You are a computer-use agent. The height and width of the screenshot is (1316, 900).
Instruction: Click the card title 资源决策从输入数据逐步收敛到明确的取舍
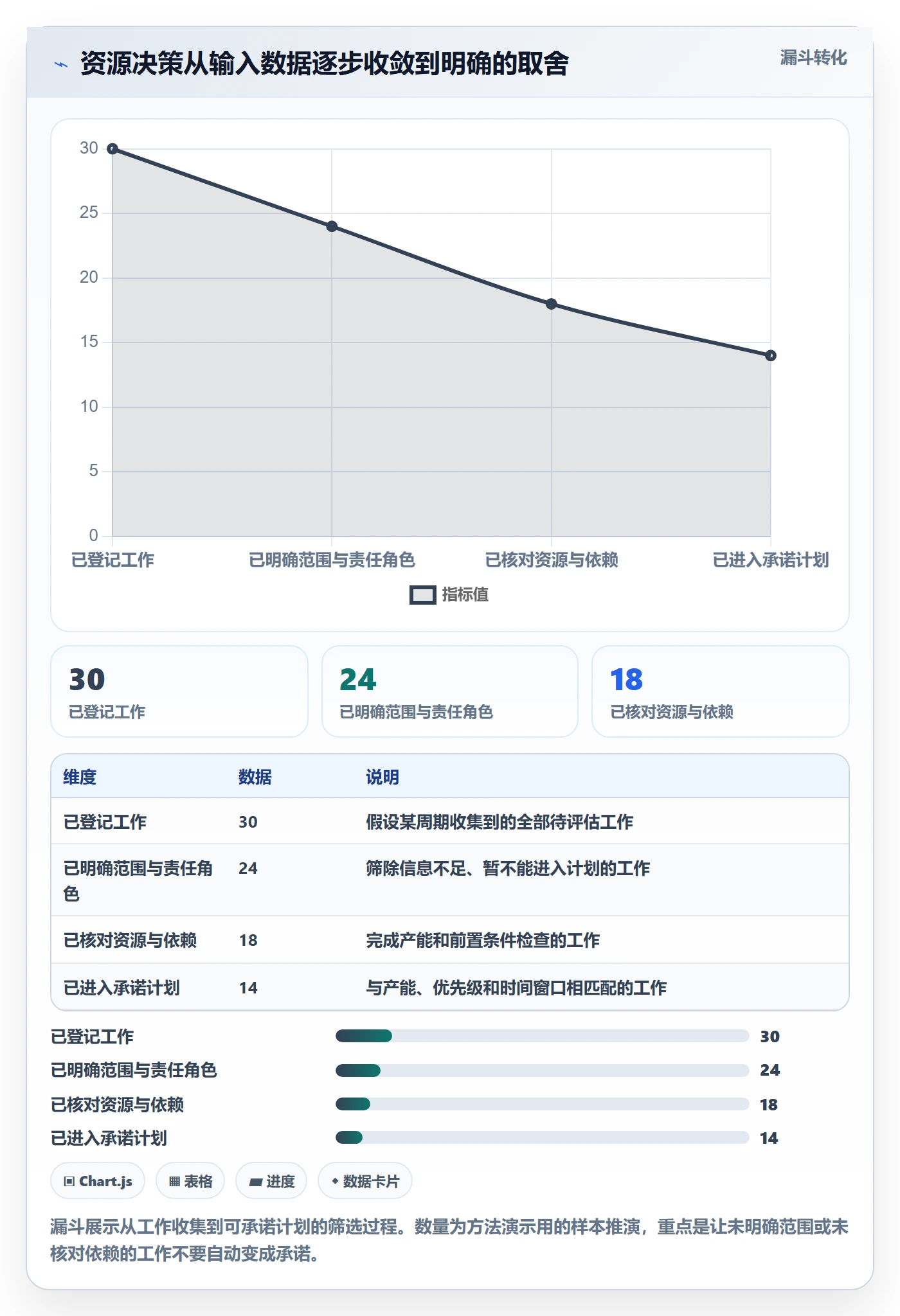click(x=325, y=64)
